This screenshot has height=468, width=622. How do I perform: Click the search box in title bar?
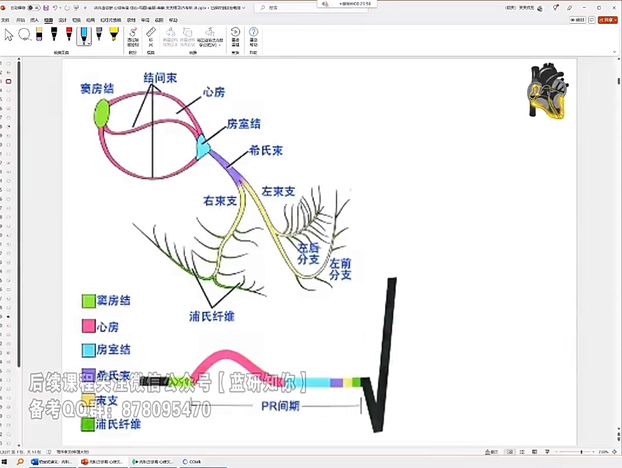pyautogui.click(x=288, y=8)
